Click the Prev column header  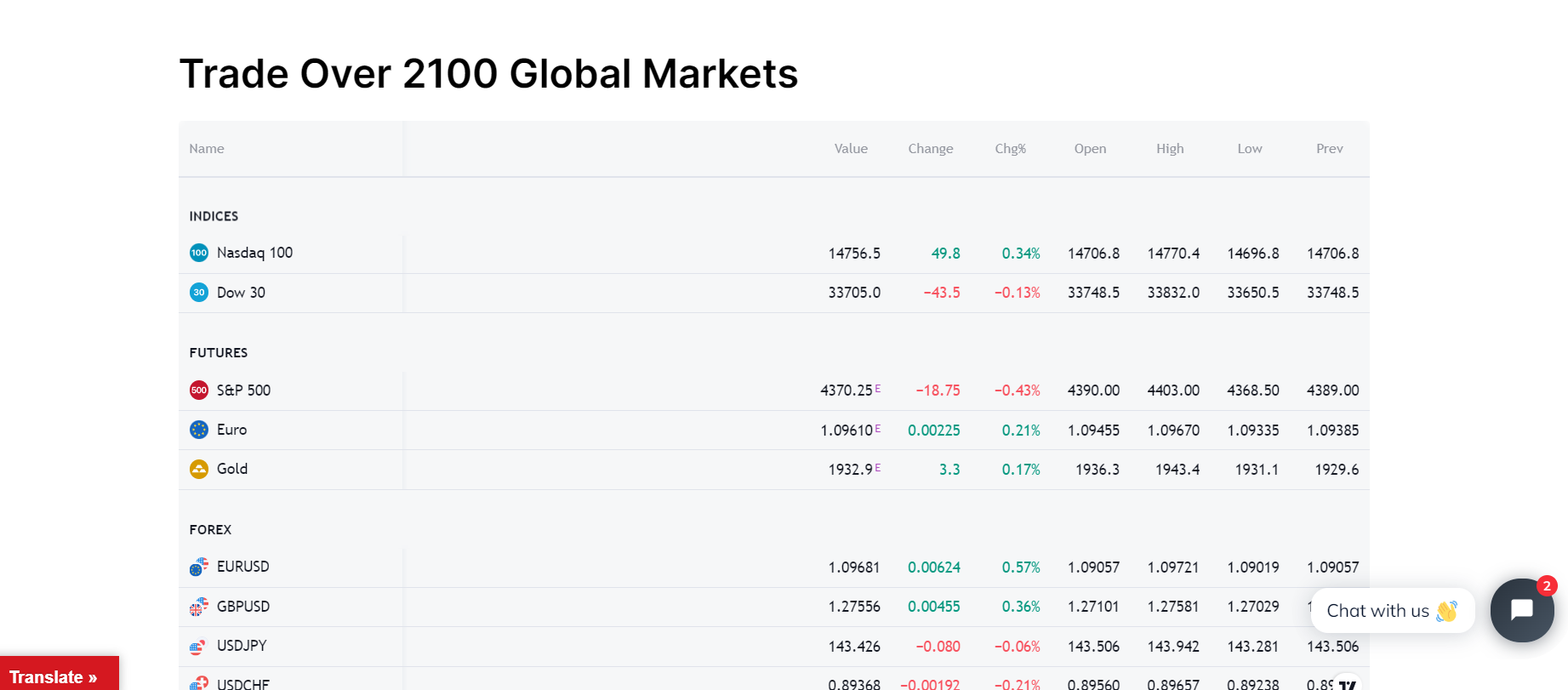tap(1330, 149)
